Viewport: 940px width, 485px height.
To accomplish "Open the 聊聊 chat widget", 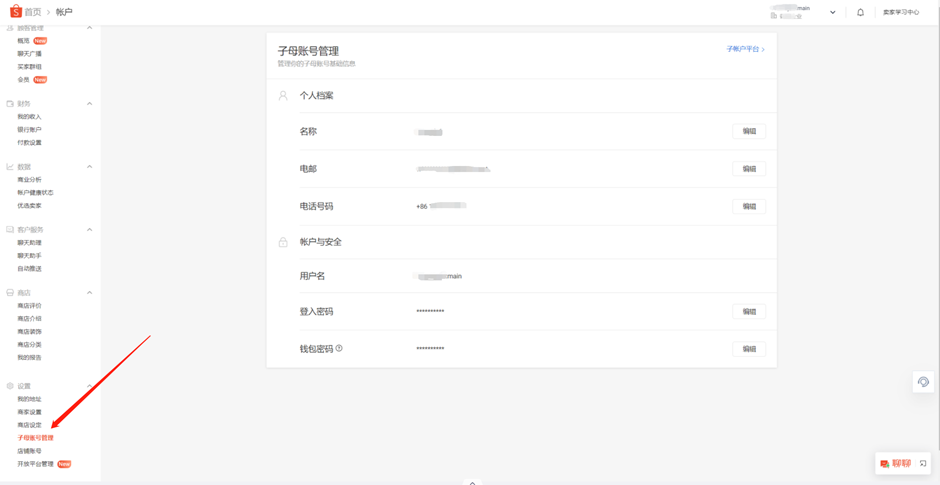I will [896, 463].
